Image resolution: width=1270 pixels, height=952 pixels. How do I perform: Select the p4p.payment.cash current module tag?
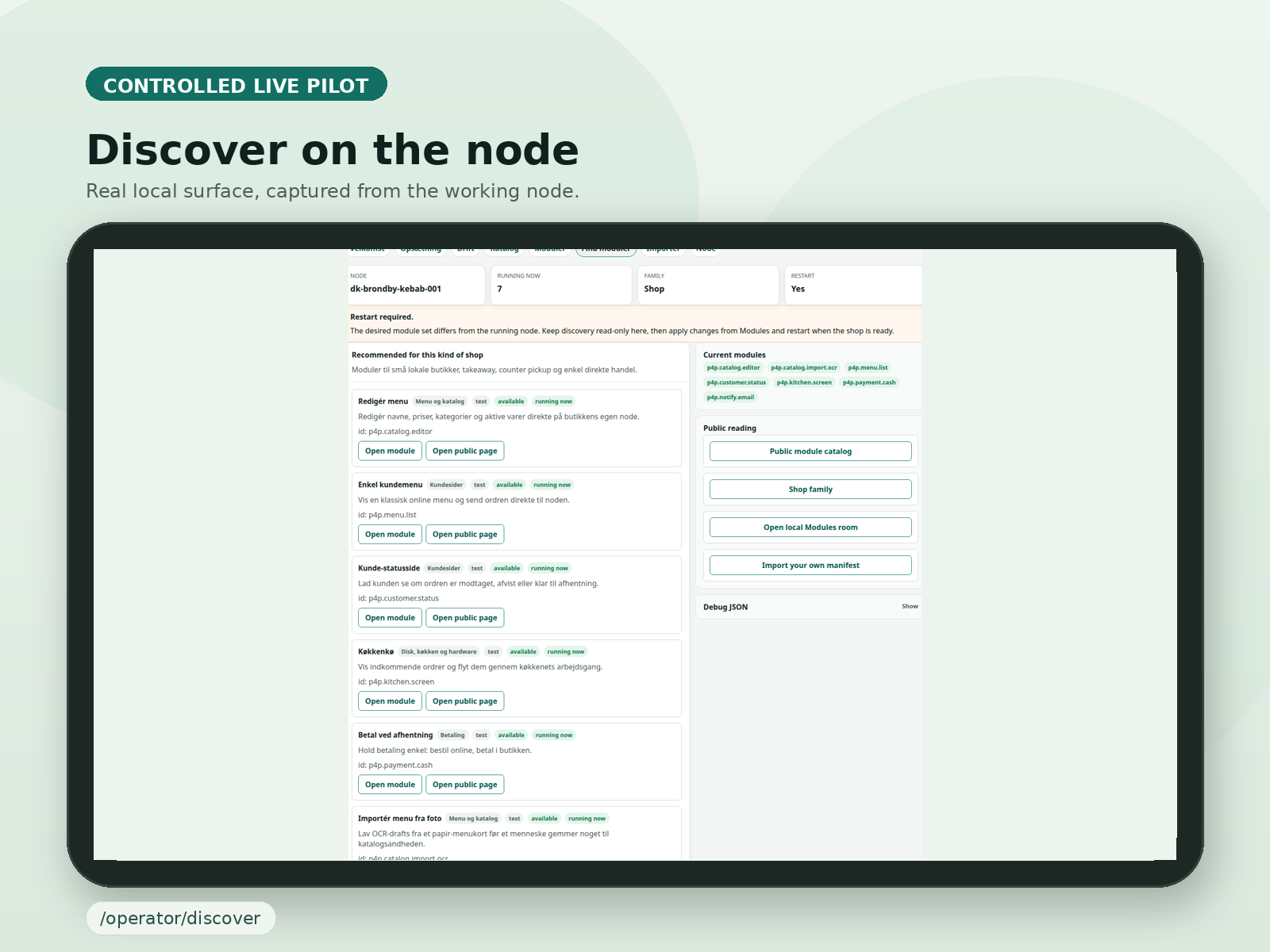(869, 382)
